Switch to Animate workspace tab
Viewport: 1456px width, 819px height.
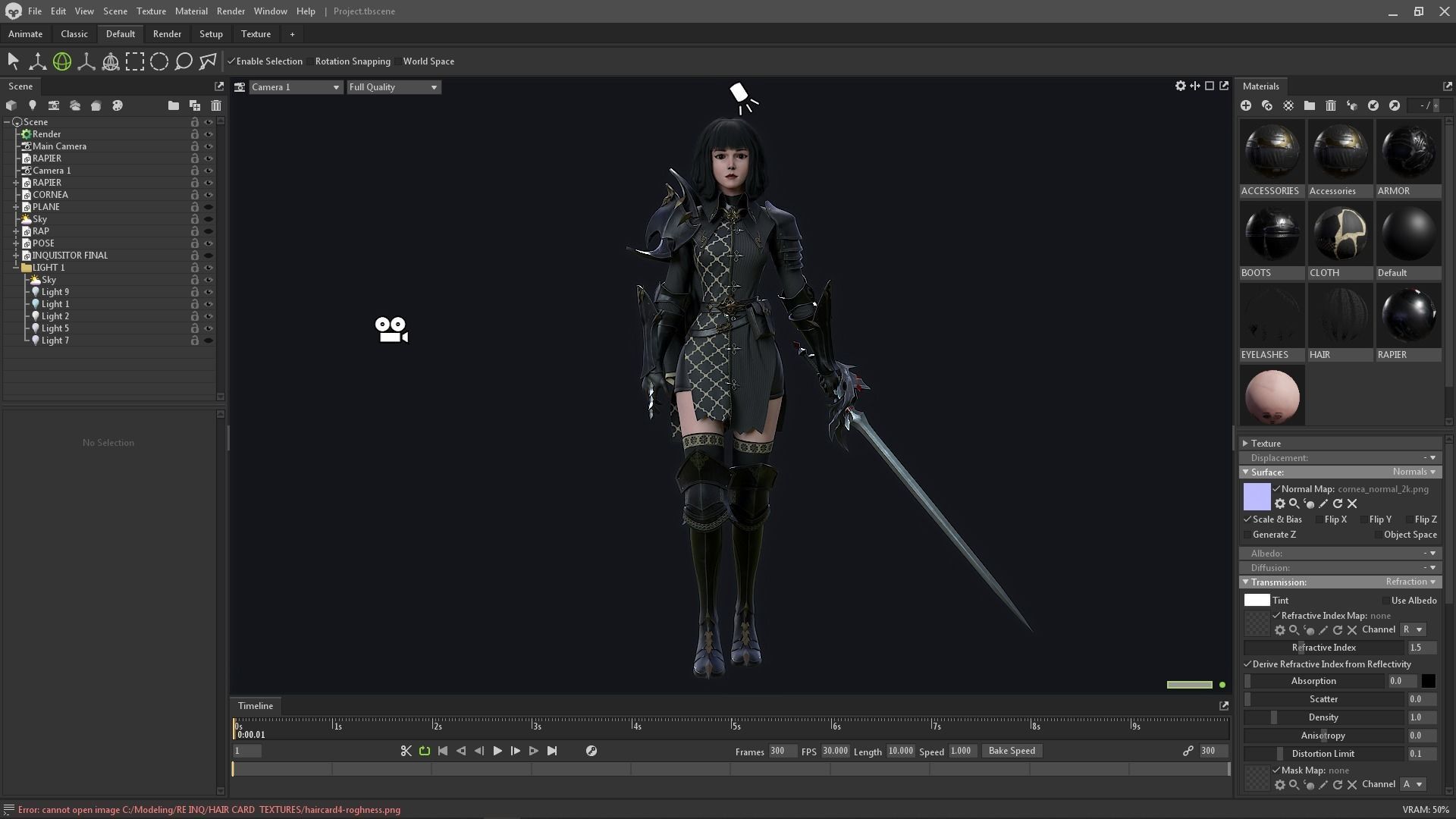[25, 34]
